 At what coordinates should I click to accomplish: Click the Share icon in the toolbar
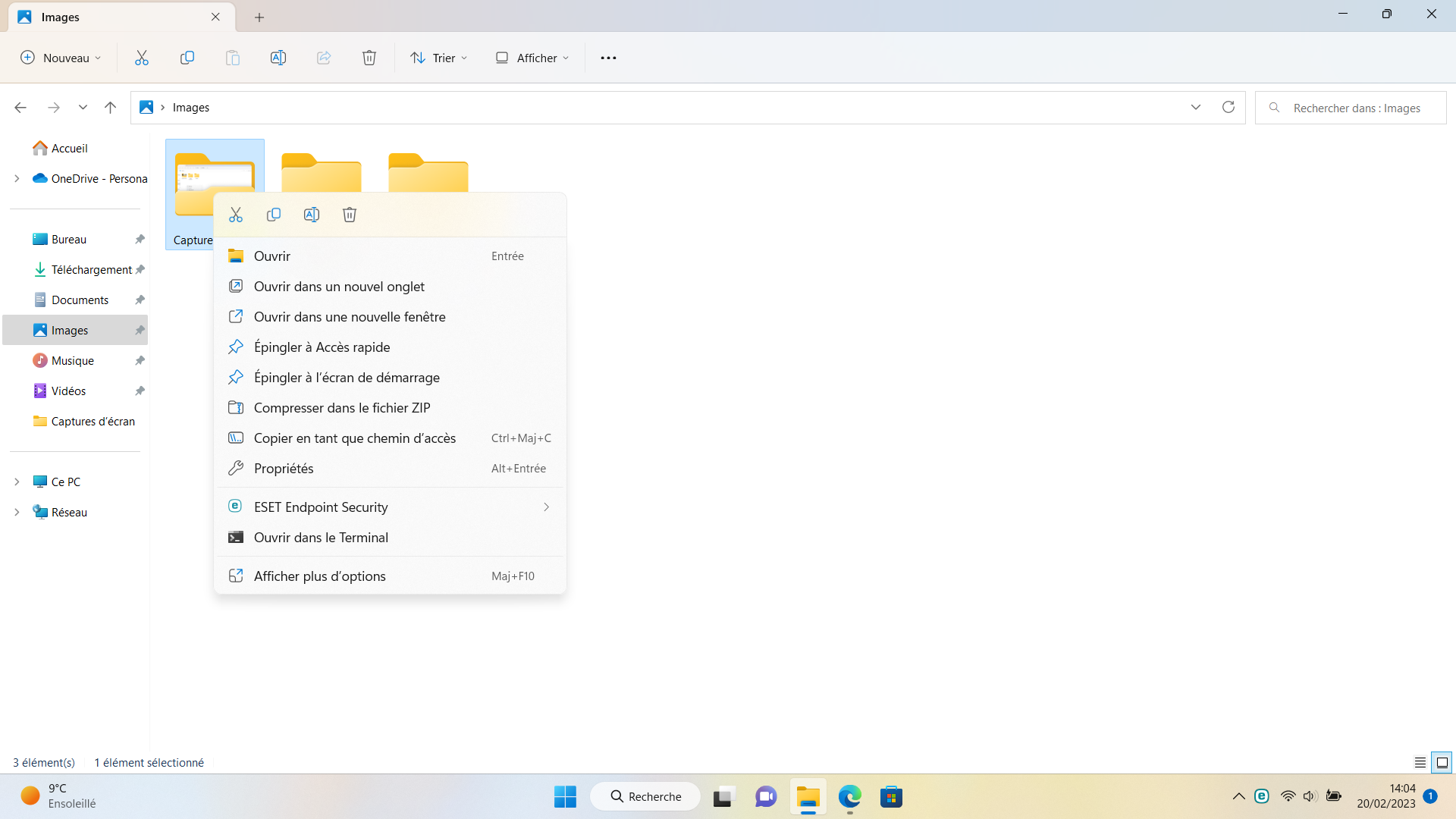(x=324, y=58)
